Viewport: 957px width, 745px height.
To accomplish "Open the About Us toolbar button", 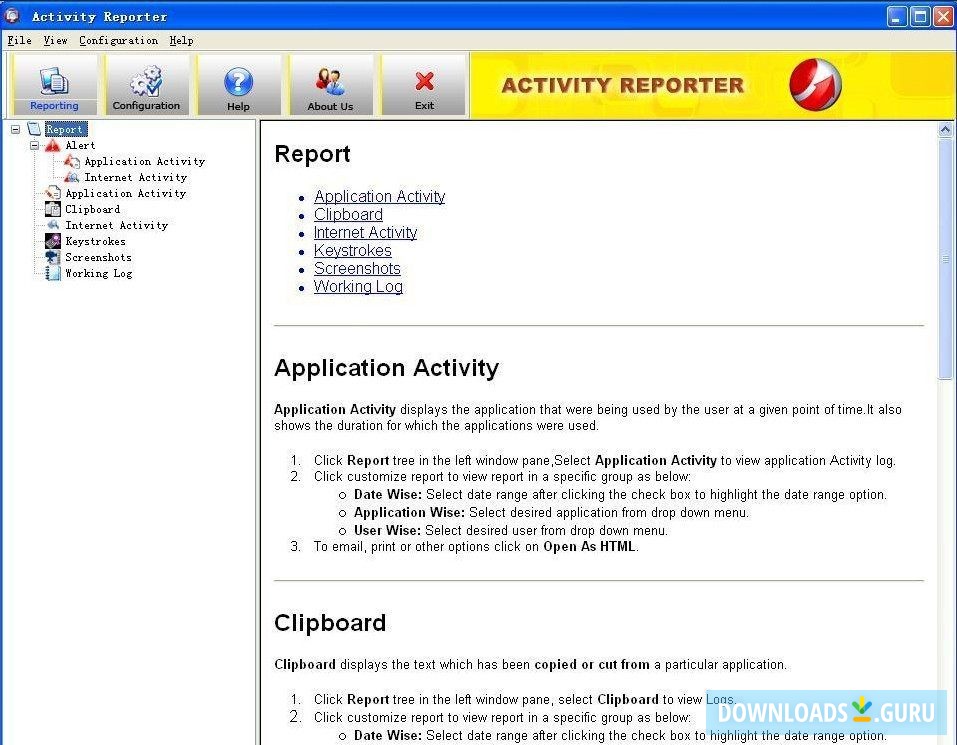I will pos(330,85).
